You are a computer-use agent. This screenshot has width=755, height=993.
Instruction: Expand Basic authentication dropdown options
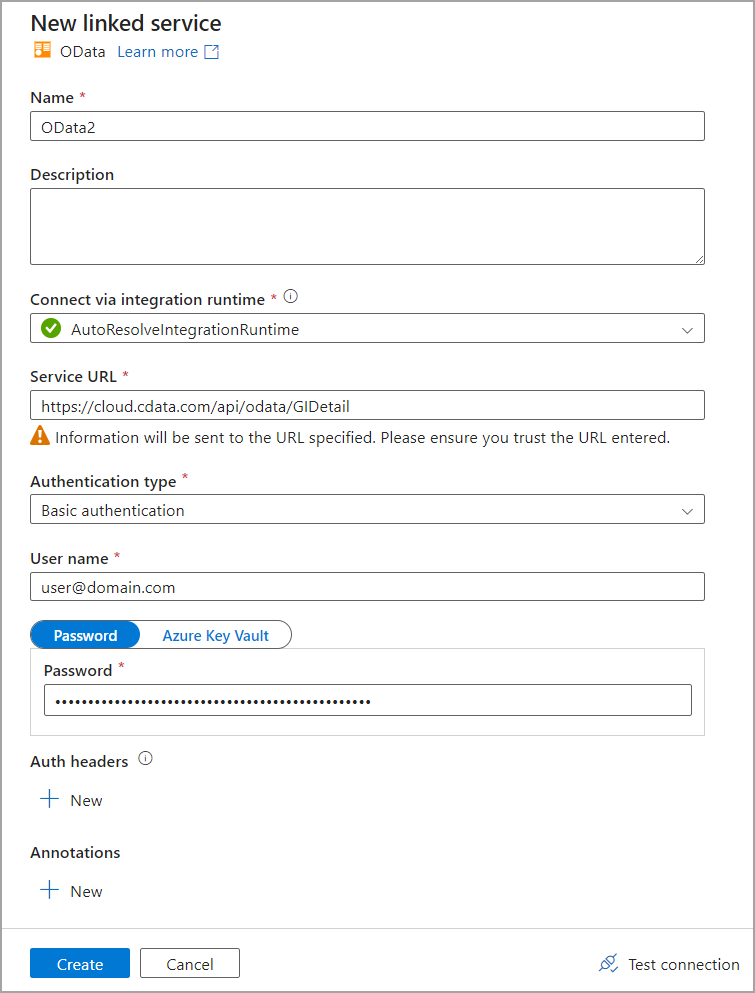click(x=688, y=509)
